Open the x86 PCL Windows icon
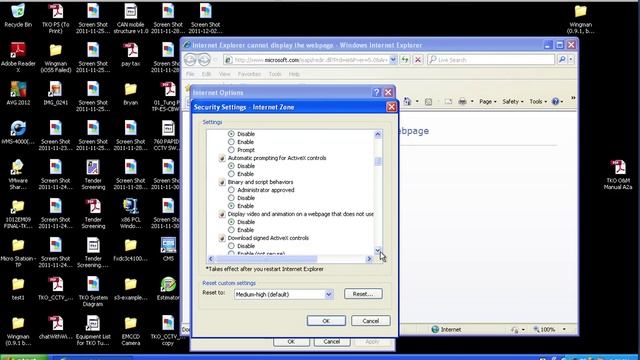Image resolution: width=640 pixels, height=360 pixels. pos(131,213)
